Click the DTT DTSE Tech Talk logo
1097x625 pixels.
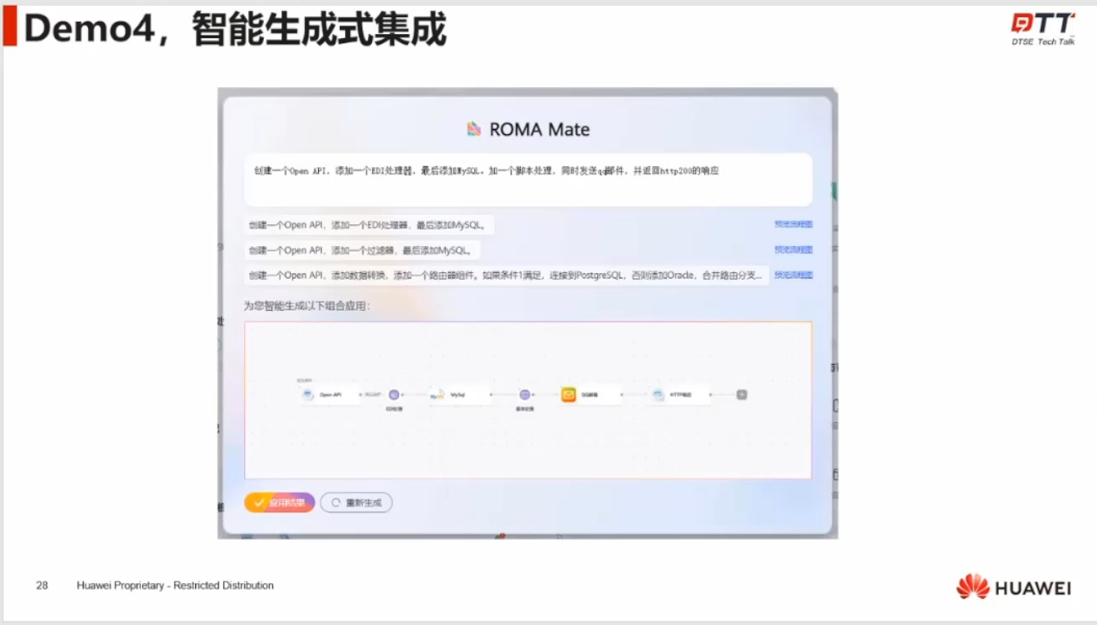tap(1042, 29)
